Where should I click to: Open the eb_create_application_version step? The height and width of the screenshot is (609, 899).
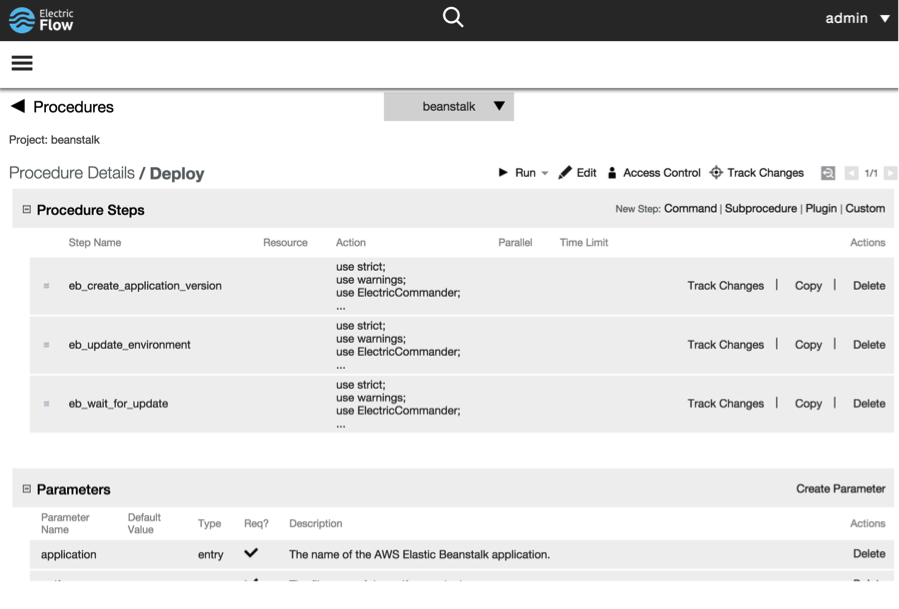[x=145, y=286]
